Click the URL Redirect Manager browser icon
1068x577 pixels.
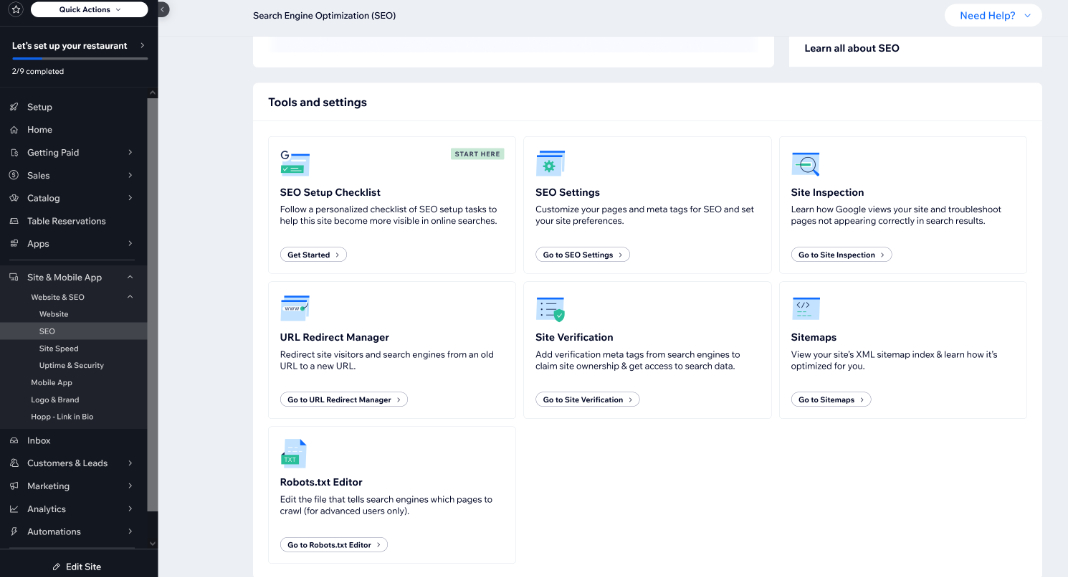(x=293, y=306)
